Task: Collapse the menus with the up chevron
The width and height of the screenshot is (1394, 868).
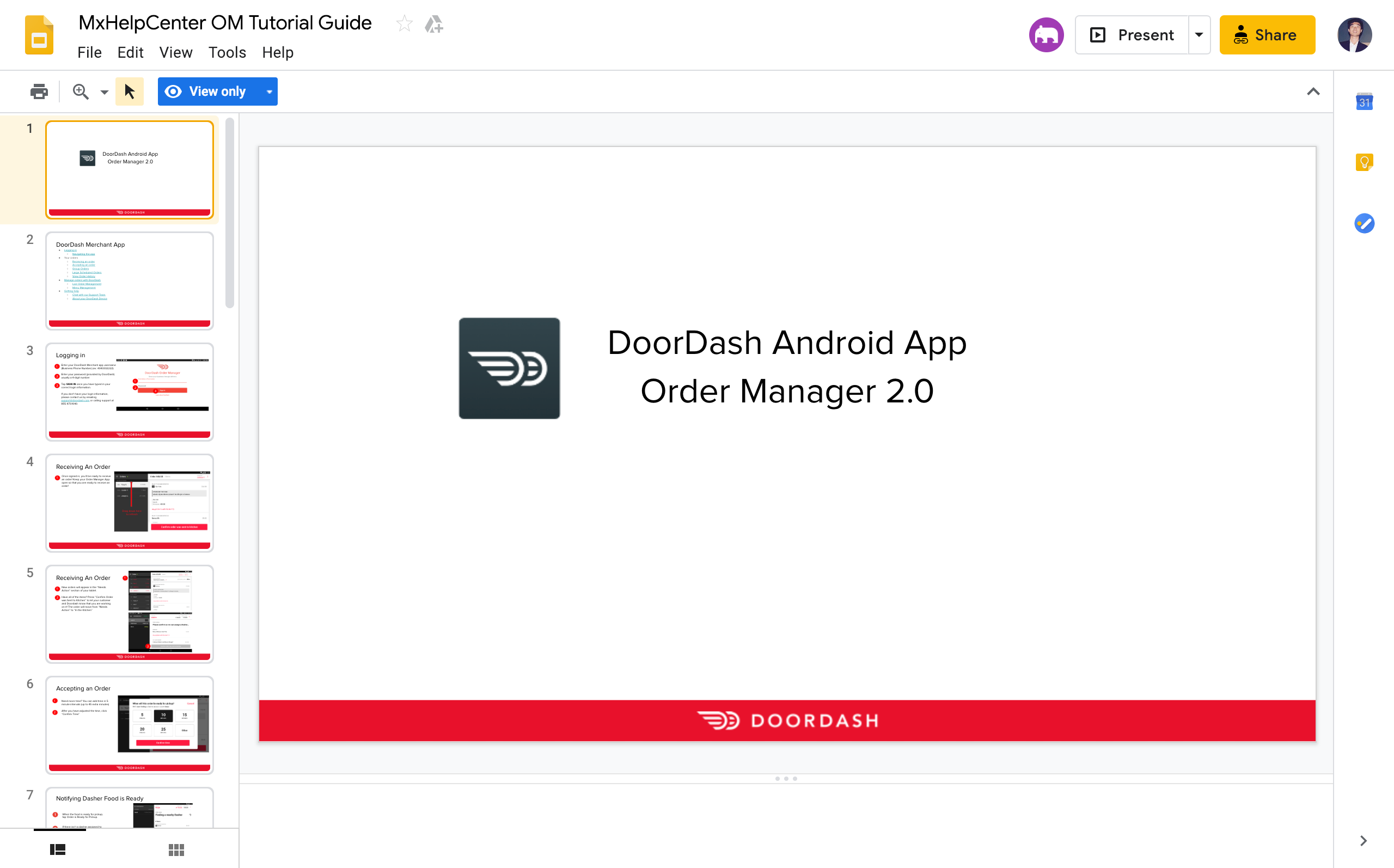Action: tap(1313, 91)
